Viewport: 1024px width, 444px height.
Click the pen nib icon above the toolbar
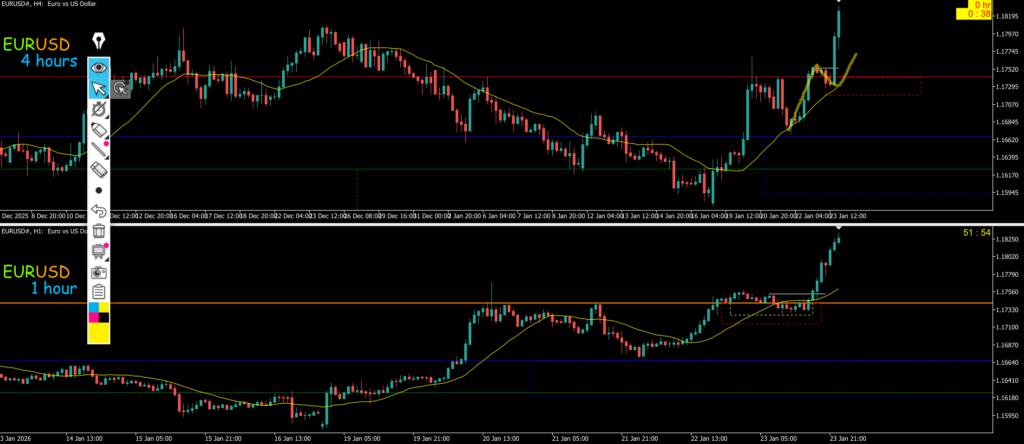pyautogui.click(x=98, y=41)
